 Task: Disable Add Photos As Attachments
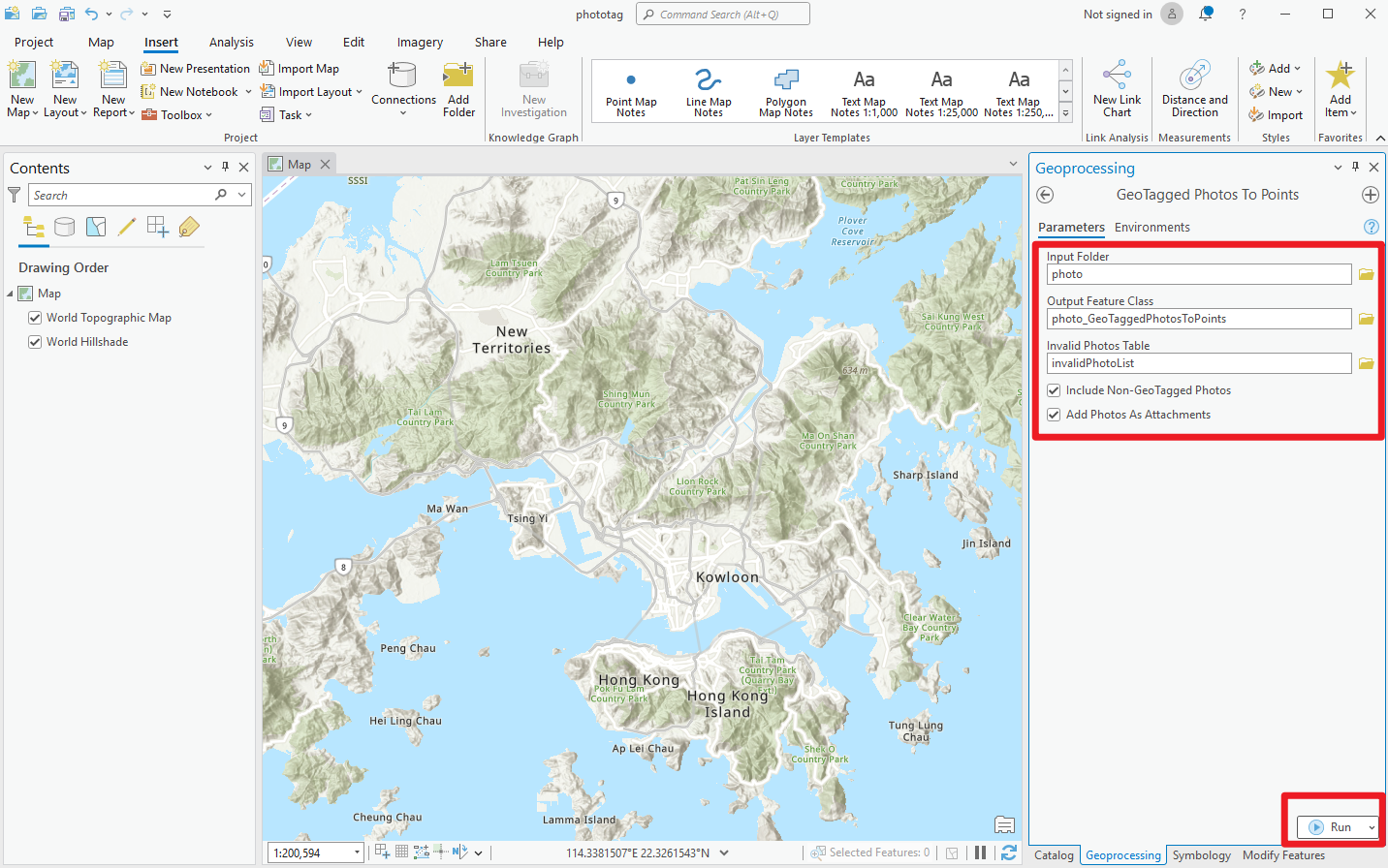click(x=1054, y=414)
